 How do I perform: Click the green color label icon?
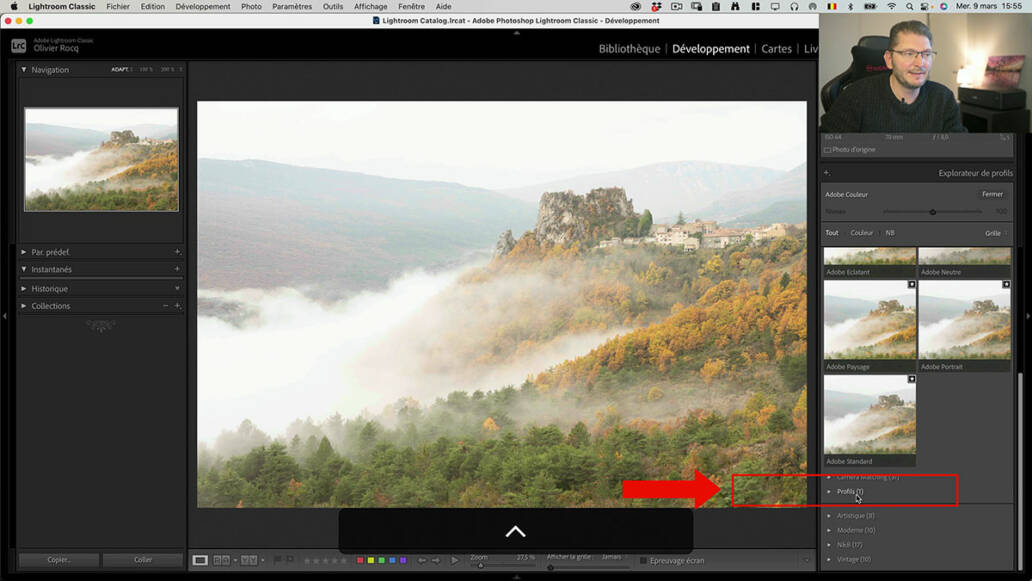(x=383, y=561)
